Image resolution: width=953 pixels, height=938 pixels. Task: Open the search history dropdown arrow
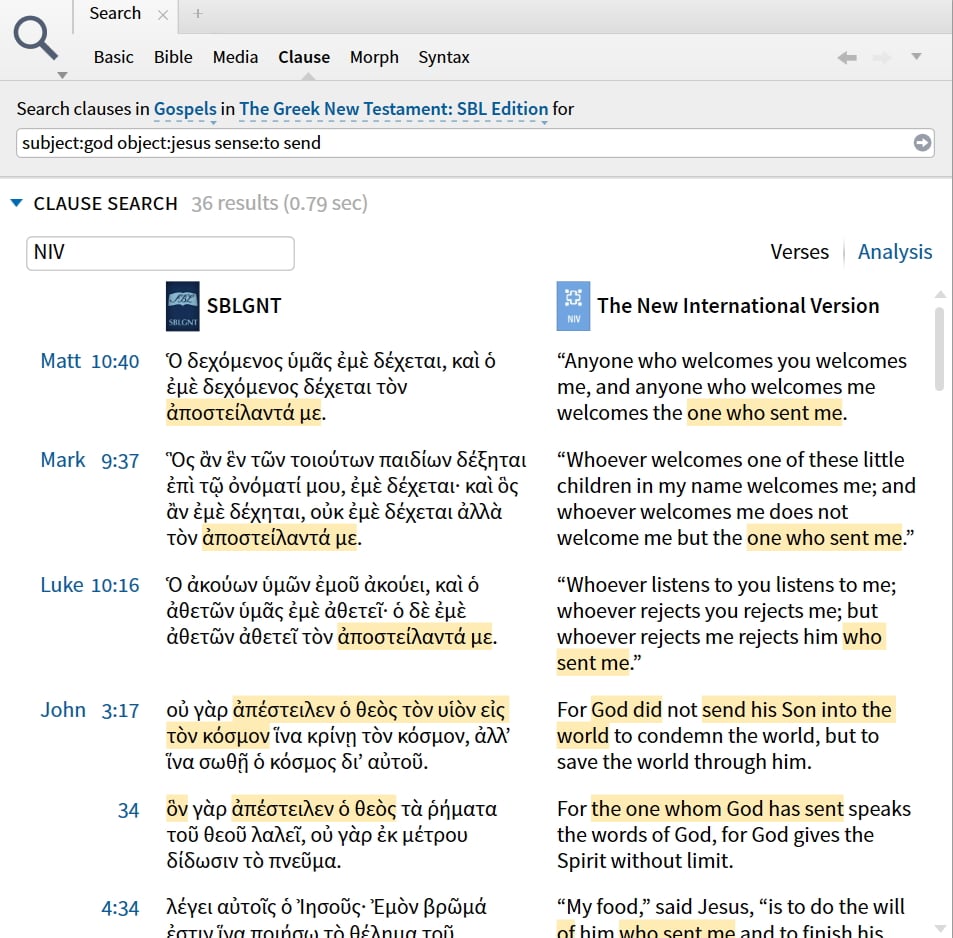point(917,57)
